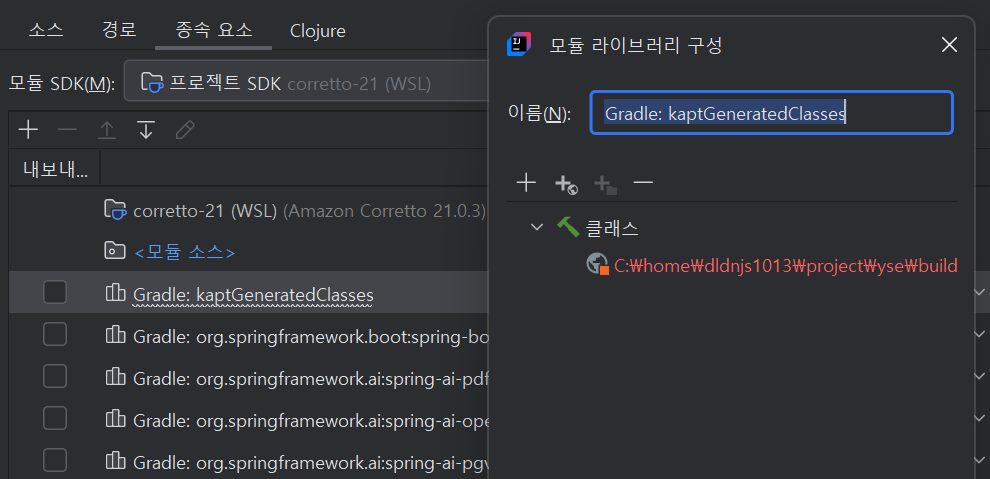Click the folder icon beside <모듈 소스>
This screenshot has height=479, width=990.
[114, 251]
